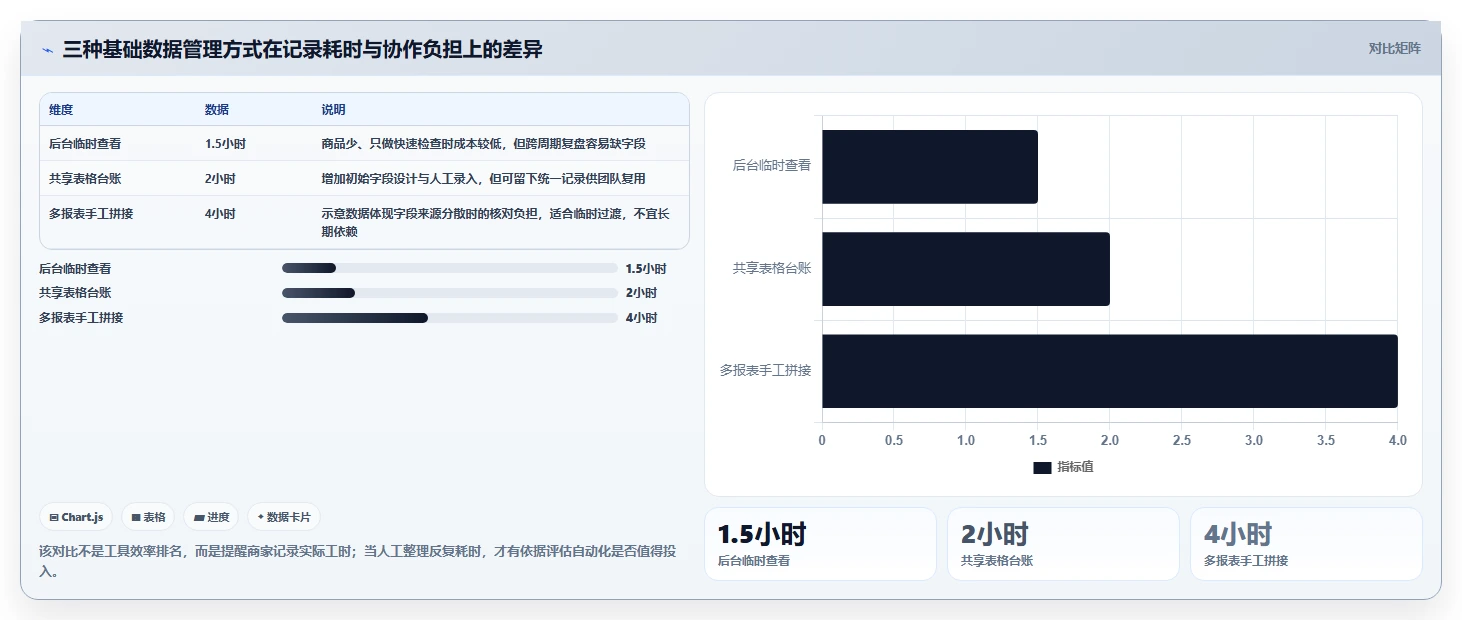The image size is (1462, 620).
Task: Click the 维度 column header
Action: pos(61,110)
